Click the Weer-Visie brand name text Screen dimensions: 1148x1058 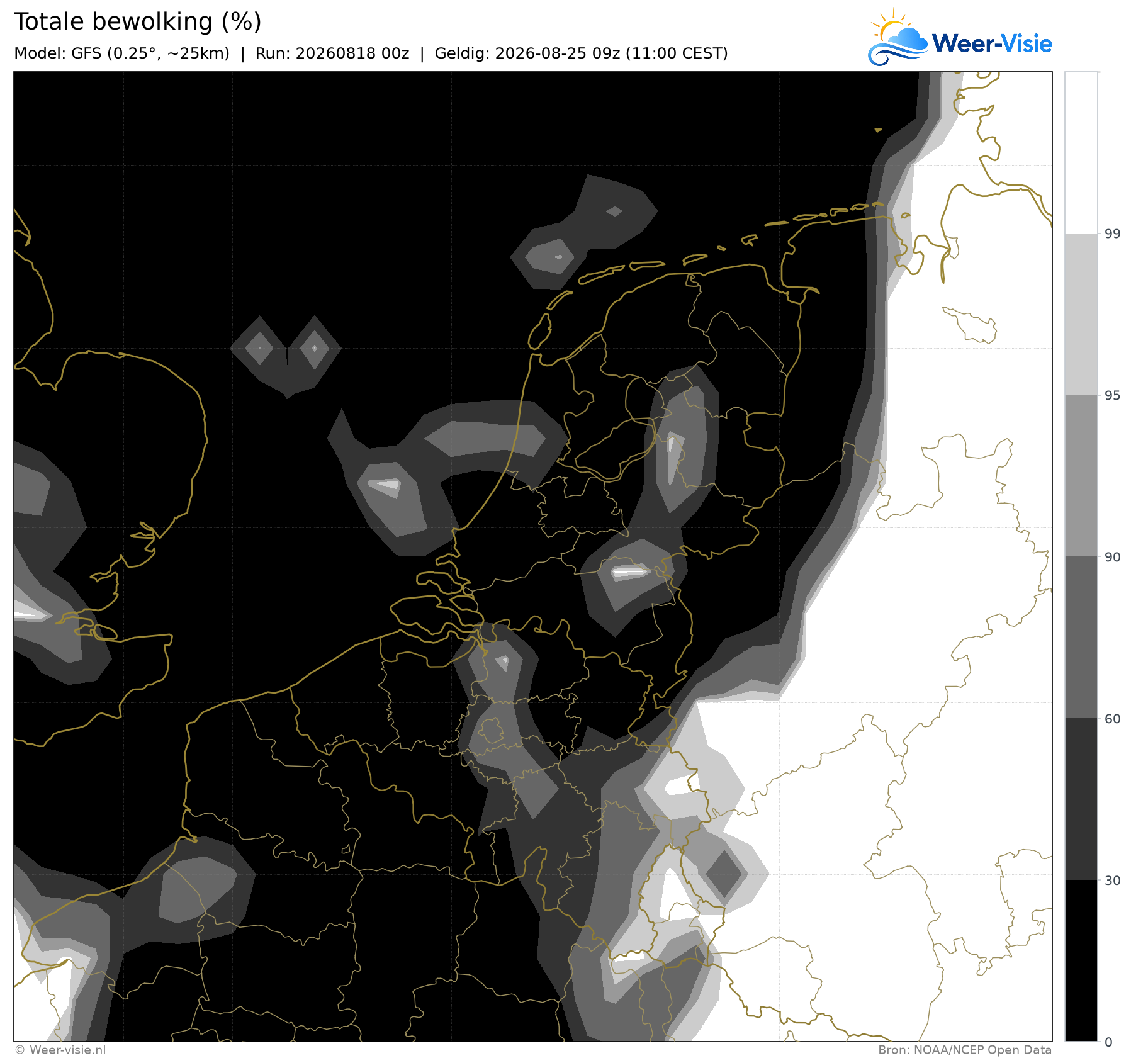click(992, 43)
